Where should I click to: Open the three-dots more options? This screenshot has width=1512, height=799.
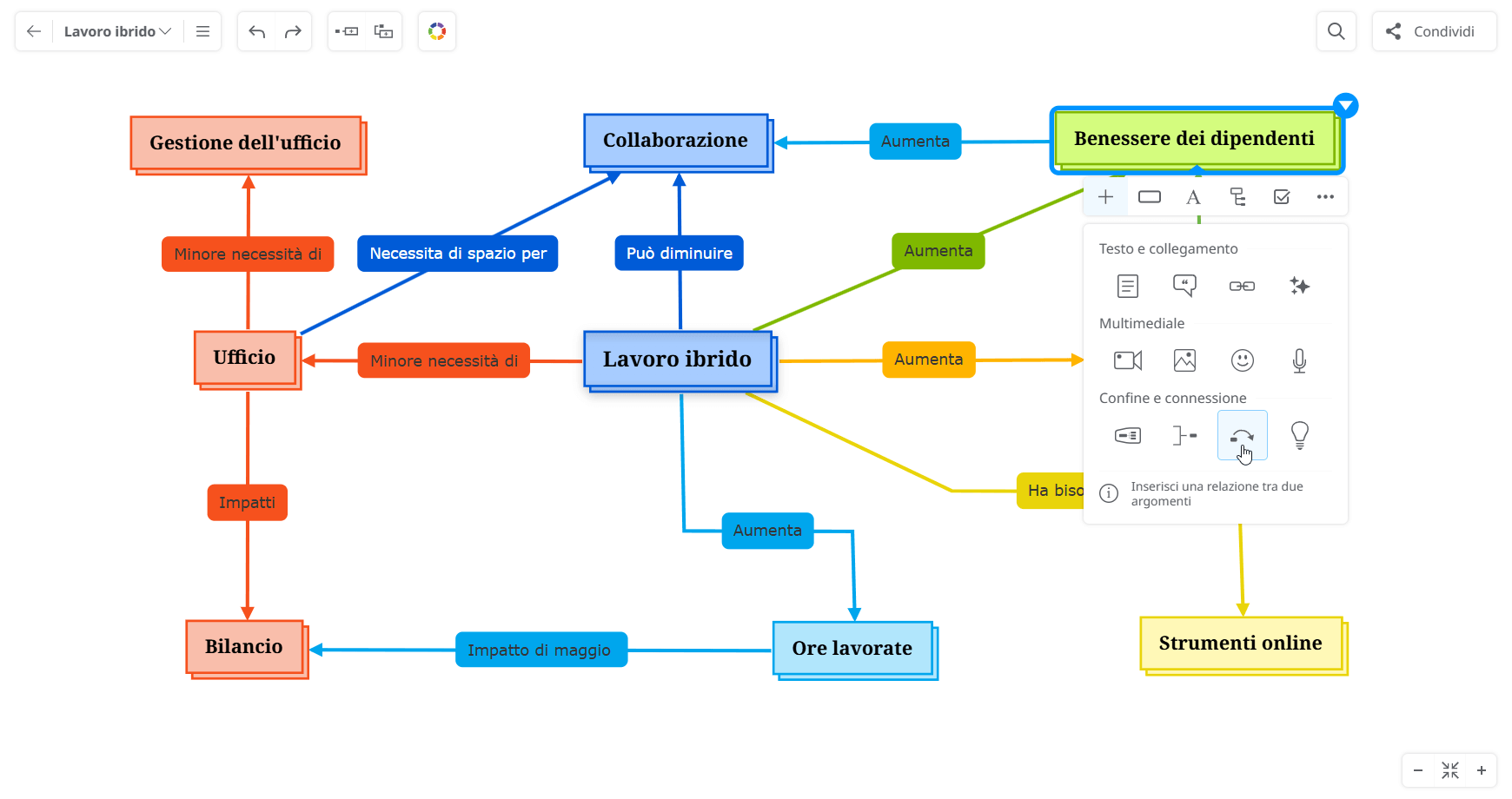point(1325,197)
